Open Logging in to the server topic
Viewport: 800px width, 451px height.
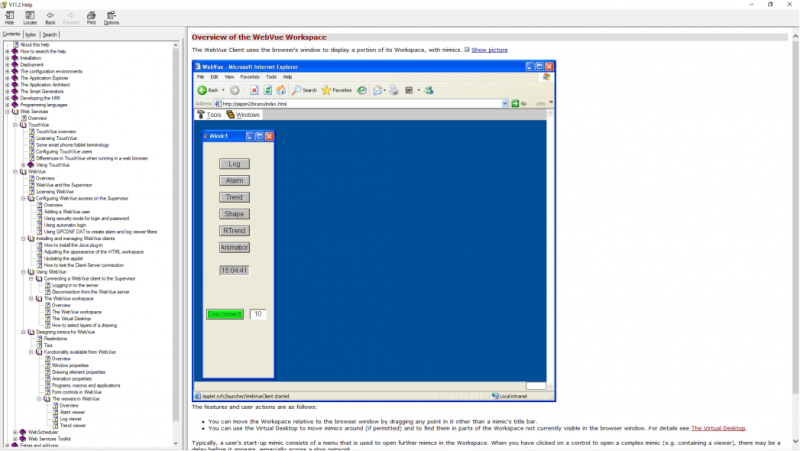(x=75, y=285)
